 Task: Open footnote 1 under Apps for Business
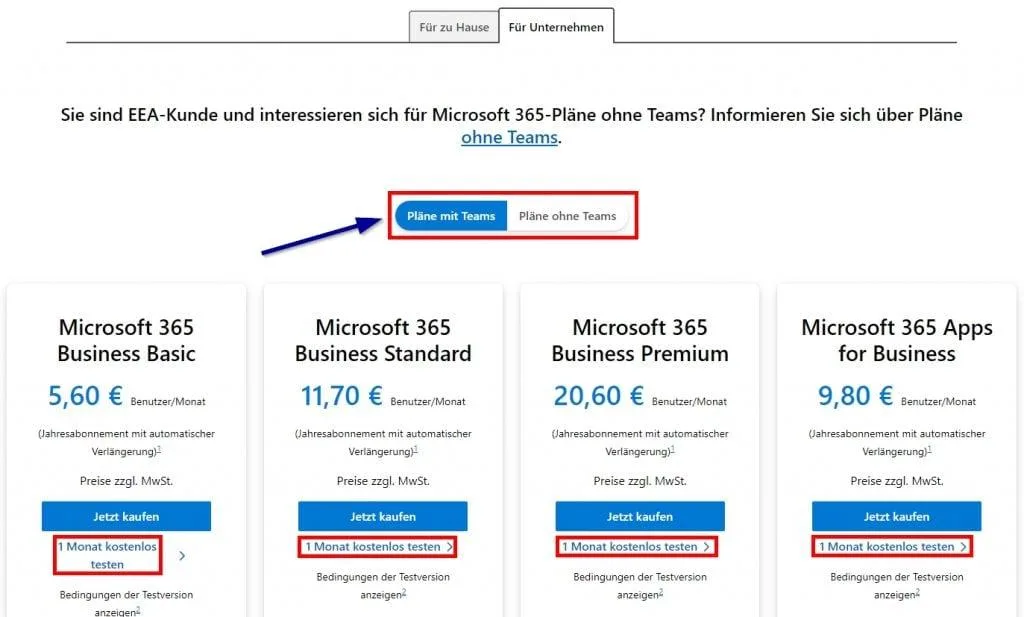929,450
